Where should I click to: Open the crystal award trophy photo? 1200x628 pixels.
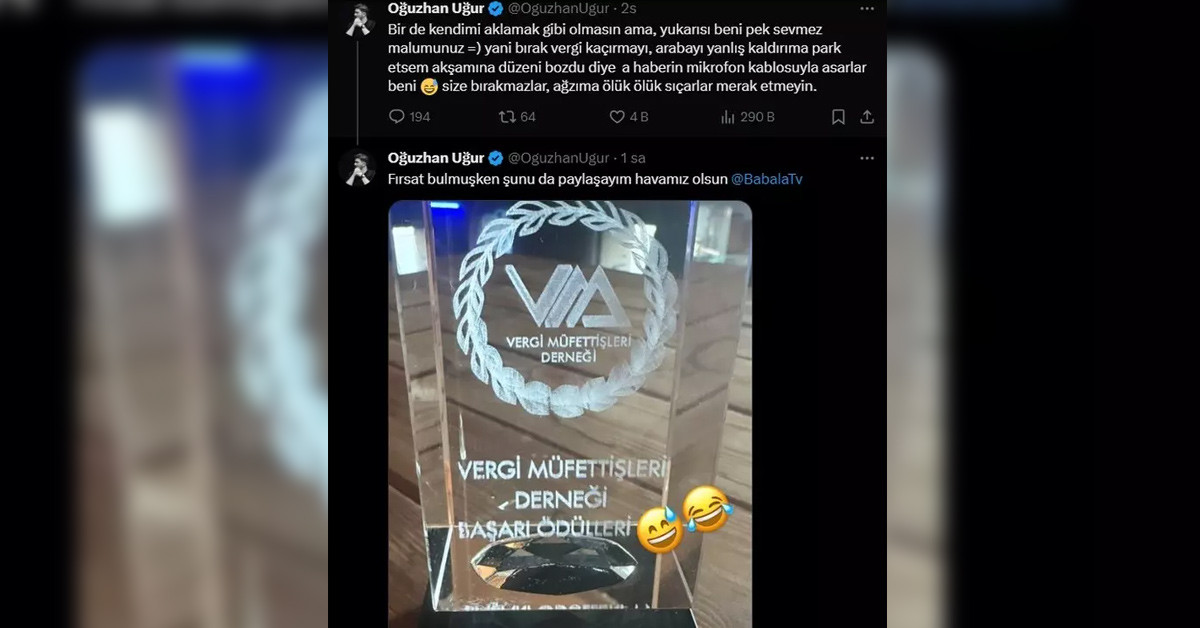570,414
